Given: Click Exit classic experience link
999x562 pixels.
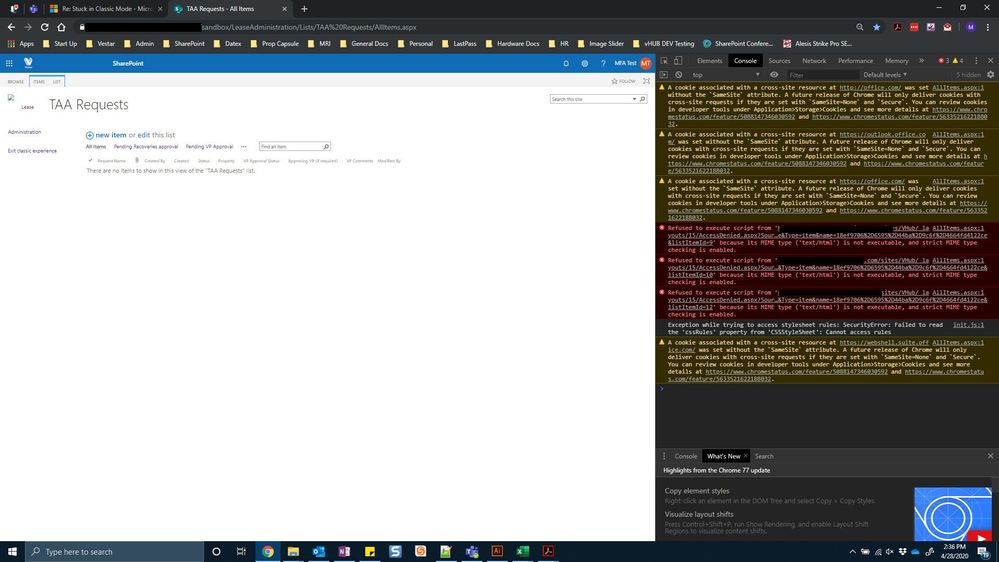Looking at the screenshot, I should click(x=32, y=151).
